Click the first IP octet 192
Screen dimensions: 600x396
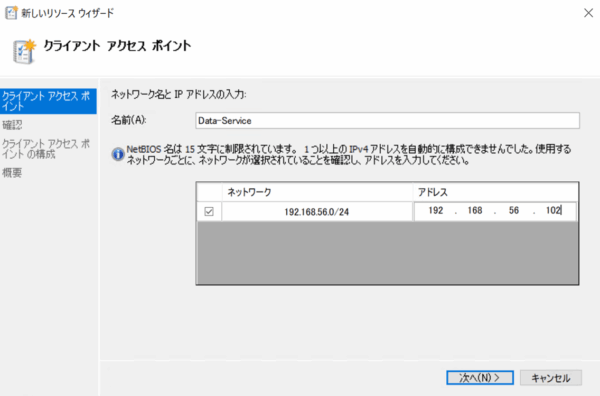click(x=435, y=210)
